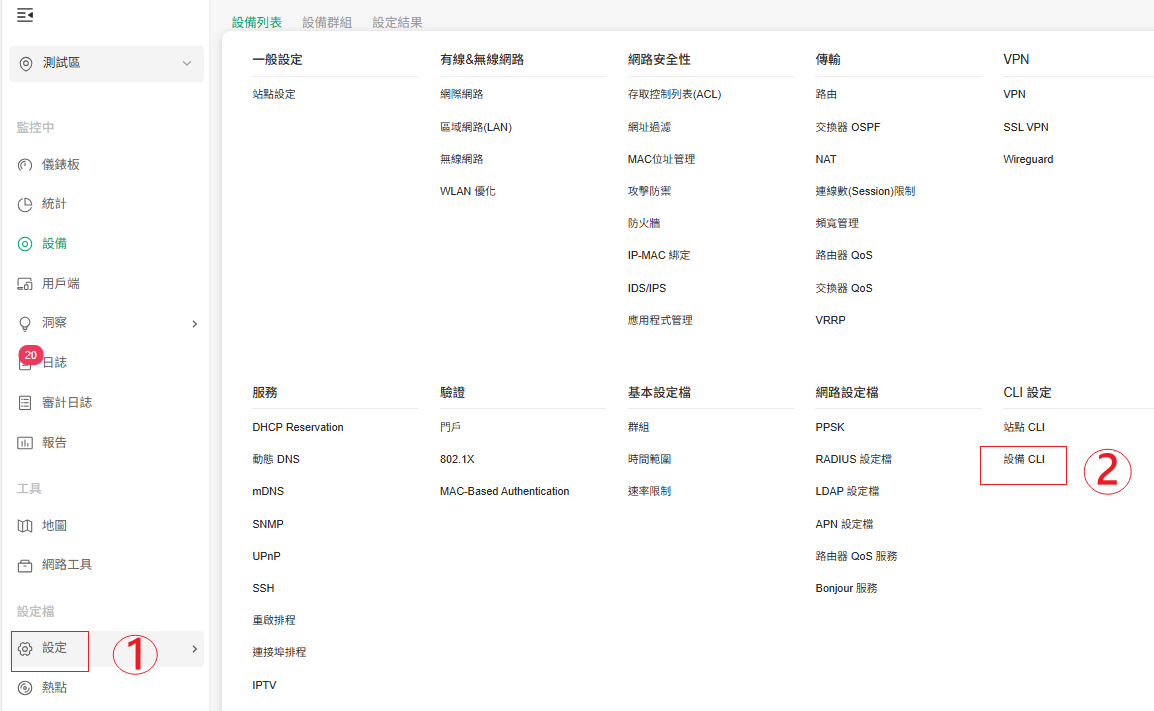The image size is (1154, 711).
Task: Open 網際網路 settings
Action: (x=461, y=94)
